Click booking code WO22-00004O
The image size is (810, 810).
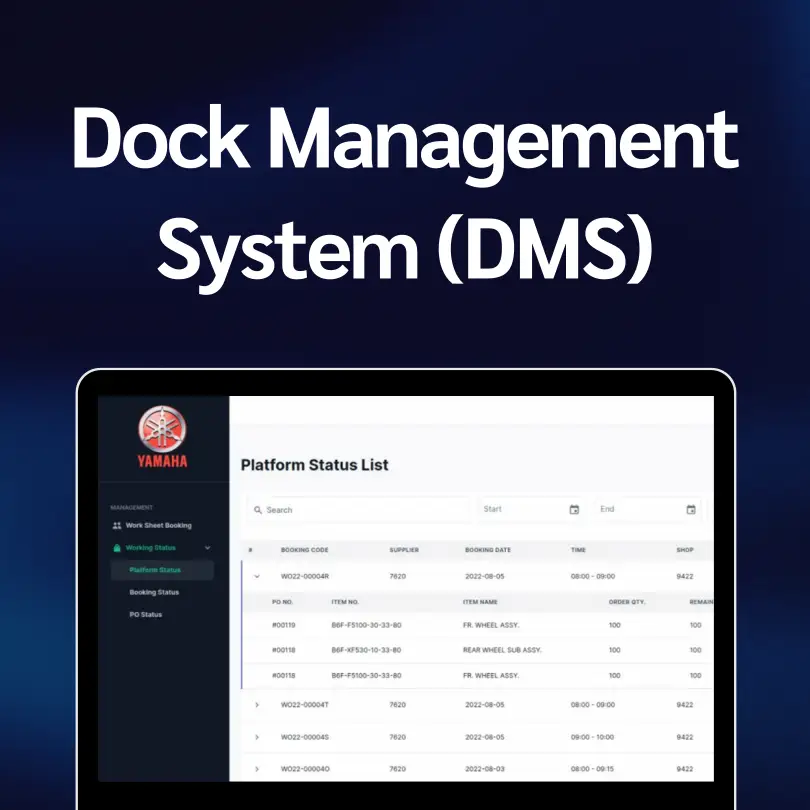point(305,769)
